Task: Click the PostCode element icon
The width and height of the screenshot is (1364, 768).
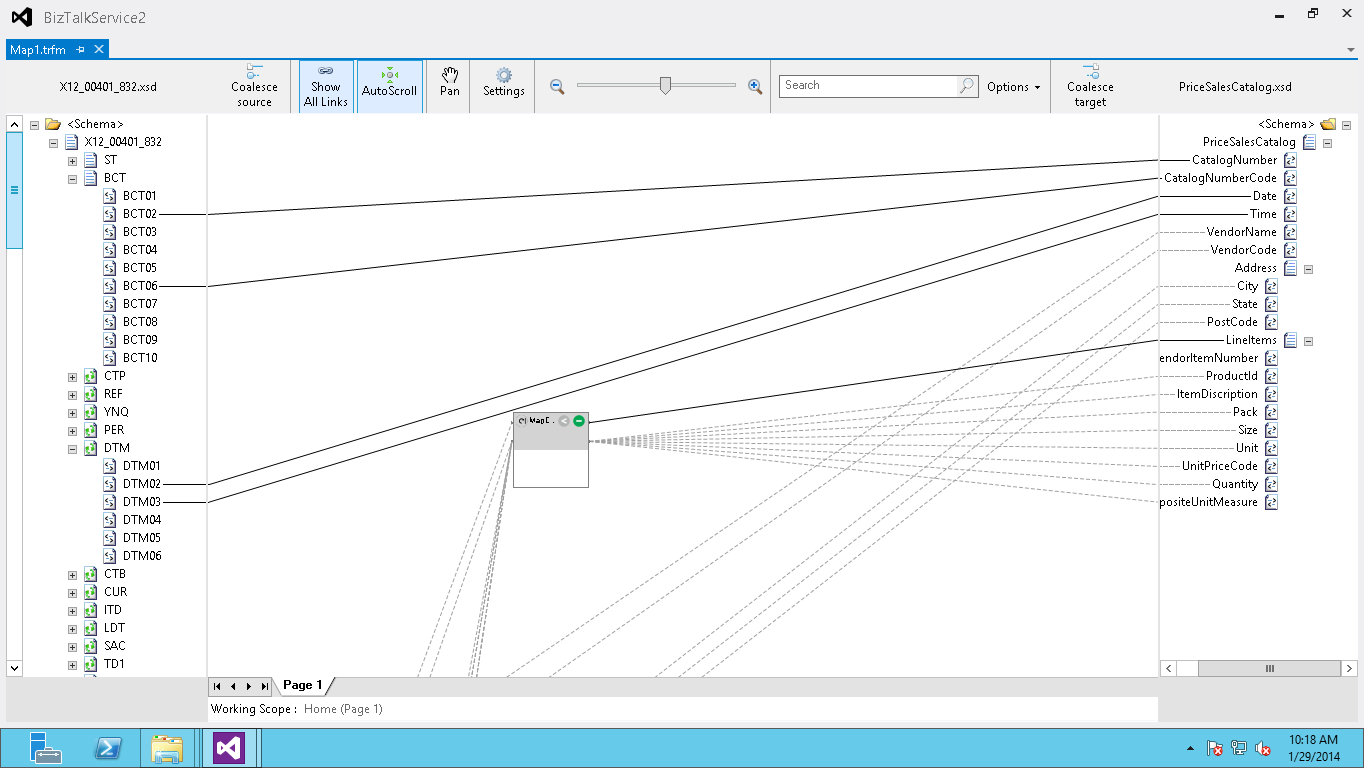Action: (x=1271, y=322)
